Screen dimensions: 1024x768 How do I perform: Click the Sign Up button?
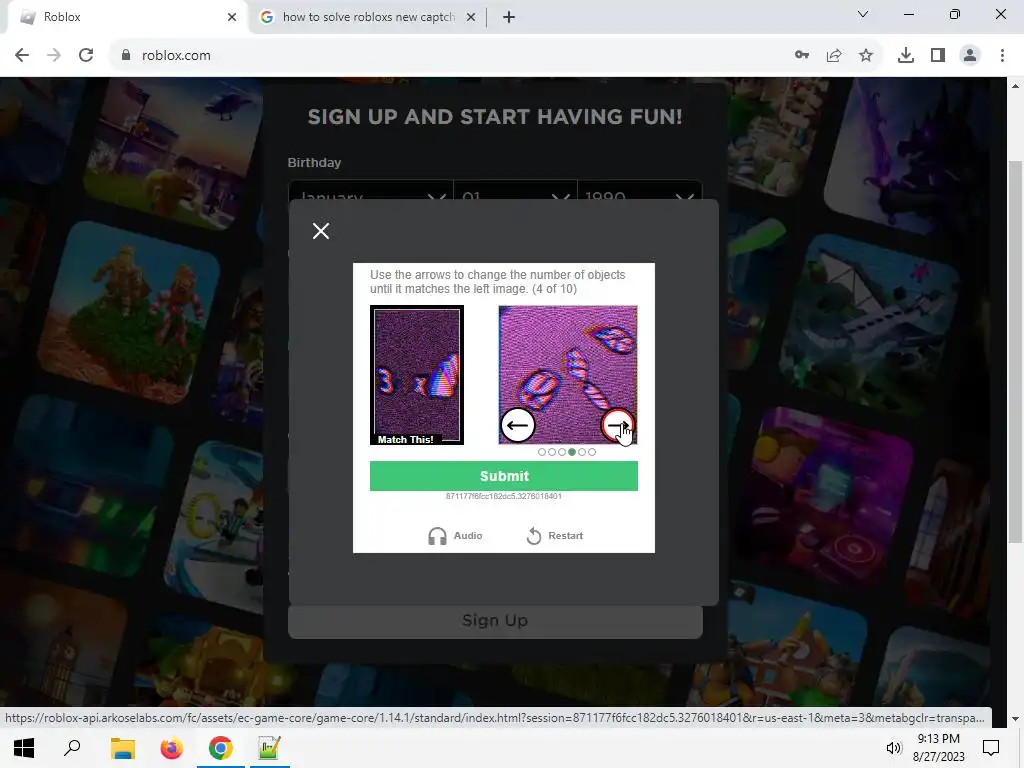[x=495, y=620]
